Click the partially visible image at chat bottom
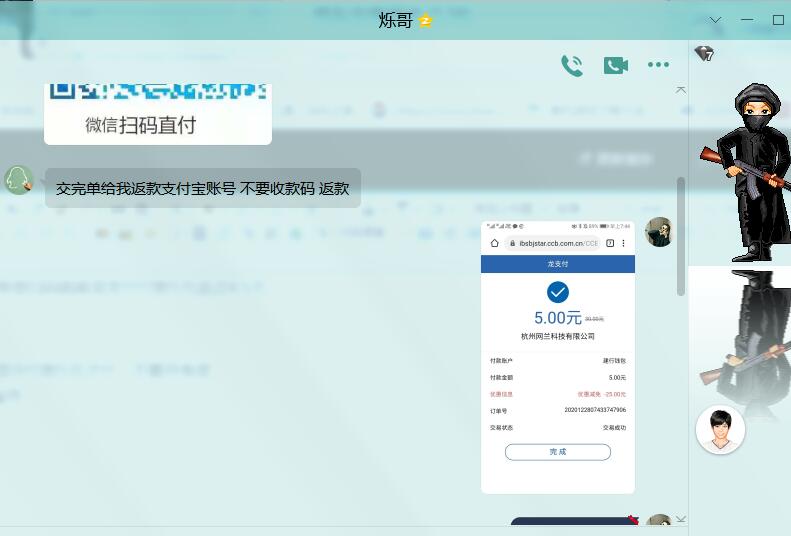 (x=575, y=520)
